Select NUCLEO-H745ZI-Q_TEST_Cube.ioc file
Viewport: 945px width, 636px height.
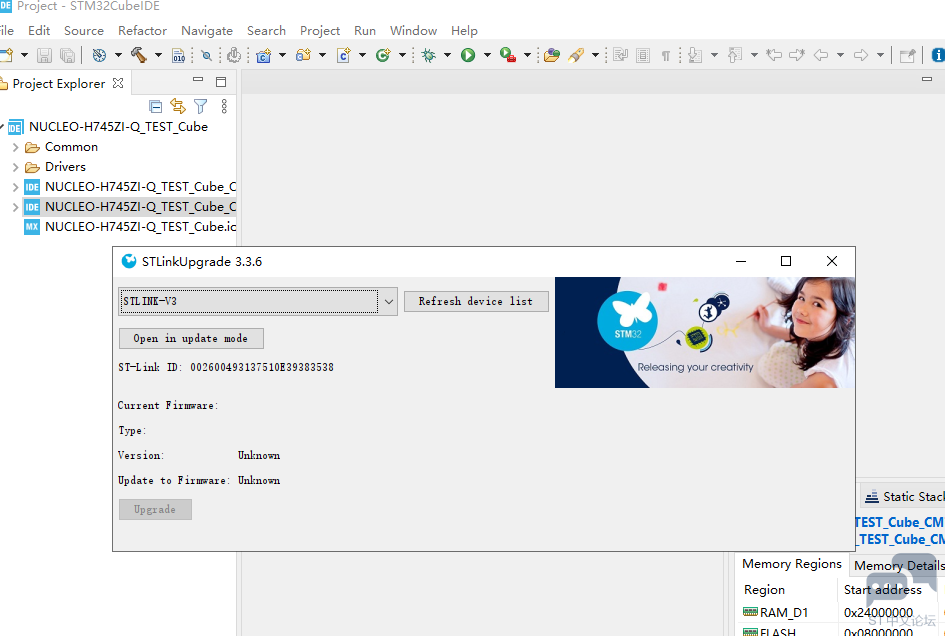point(140,227)
